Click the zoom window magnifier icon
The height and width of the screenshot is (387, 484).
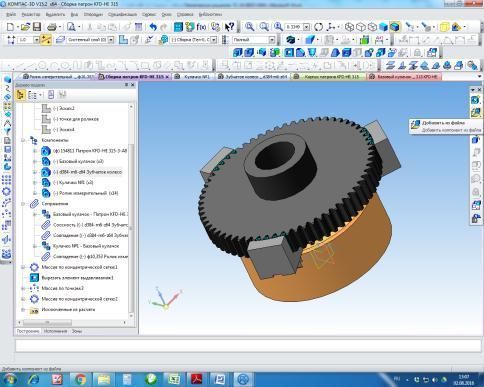coord(249,27)
